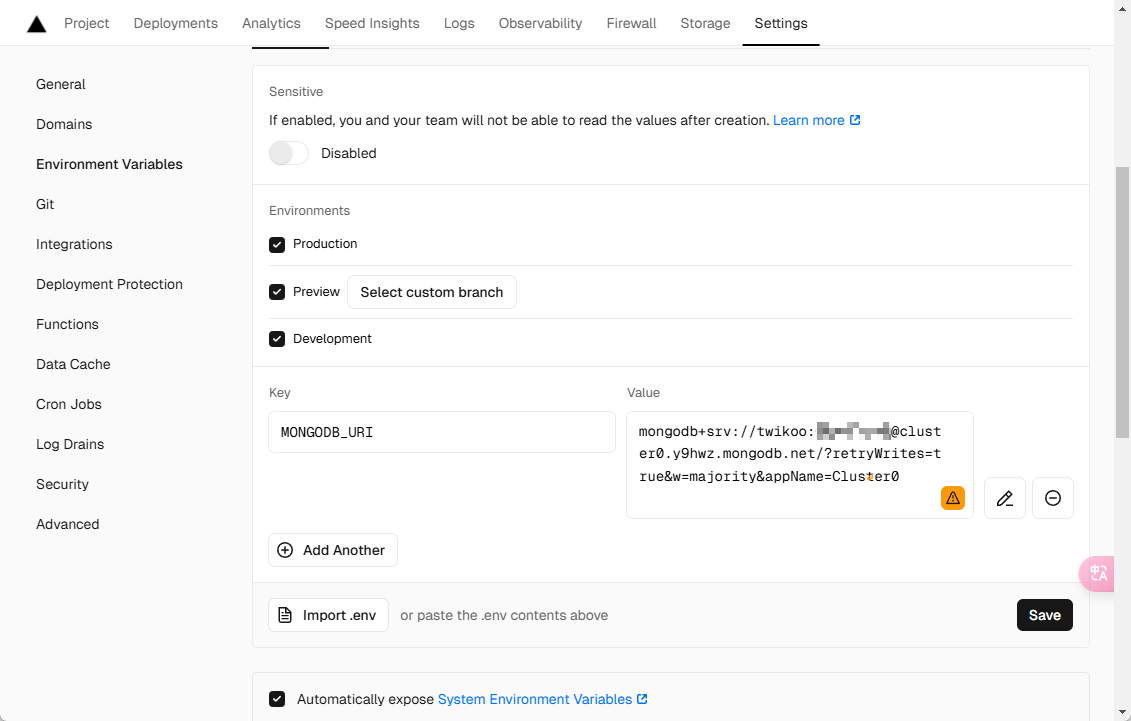Image resolution: width=1131 pixels, height=721 pixels.
Task: Toggle Automatically expose System Environment Variables checkbox
Action: pyautogui.click(x=277, y=699)
